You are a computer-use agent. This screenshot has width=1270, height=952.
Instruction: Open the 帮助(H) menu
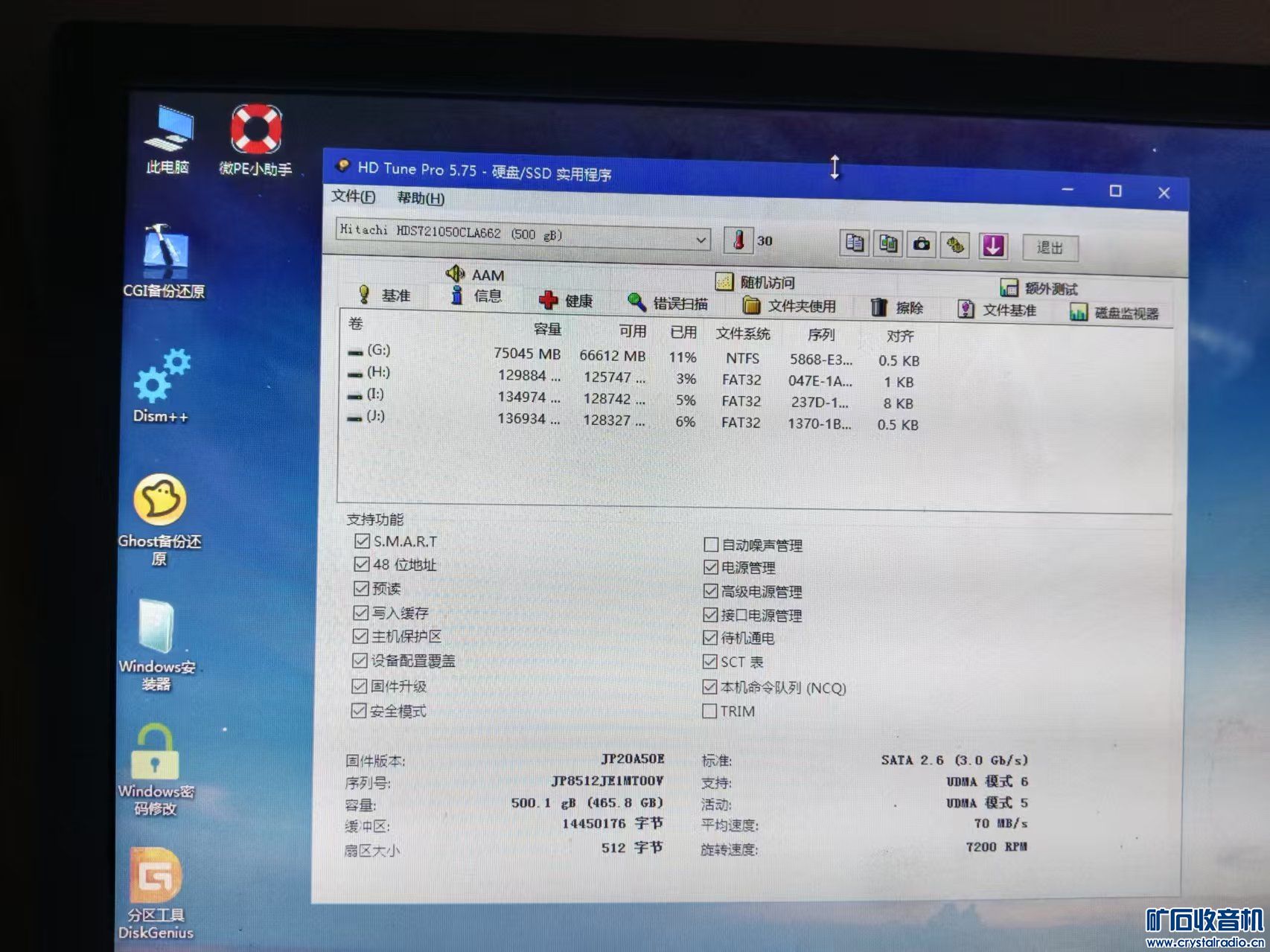pyautogui.click(x=421, y=198)
